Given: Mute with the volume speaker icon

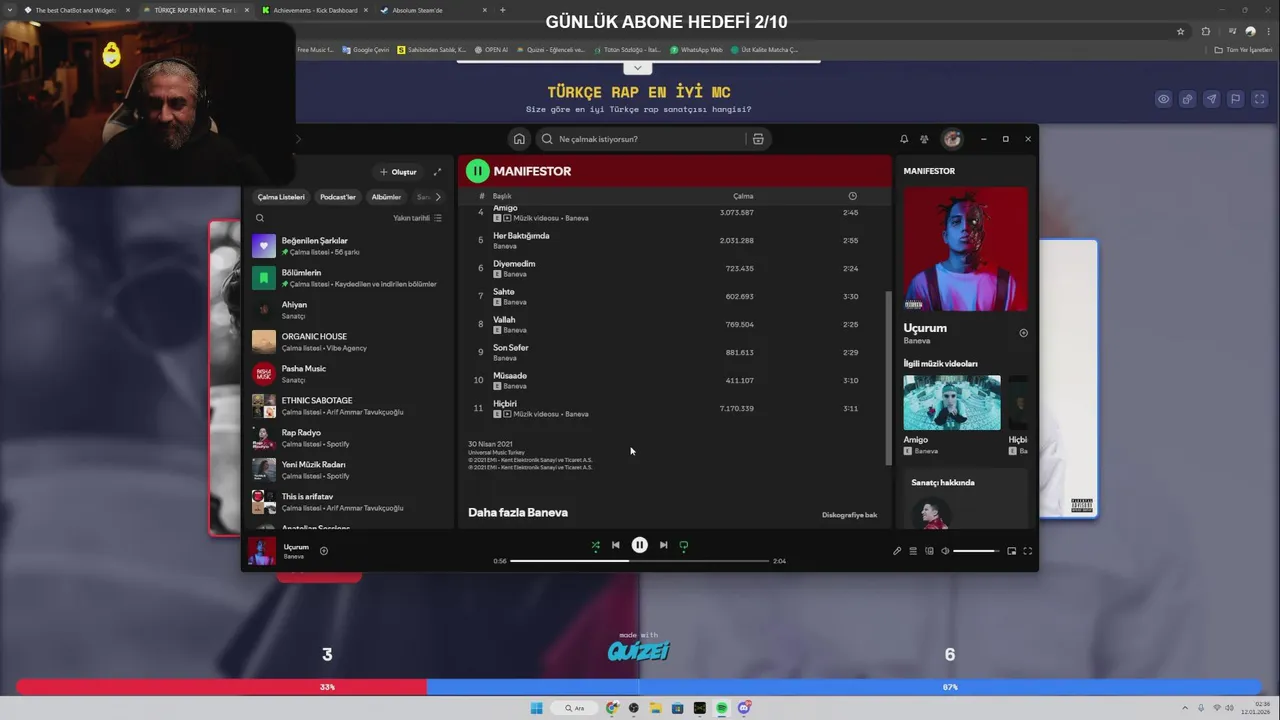Looking at the screenshot, I should 945,551.
